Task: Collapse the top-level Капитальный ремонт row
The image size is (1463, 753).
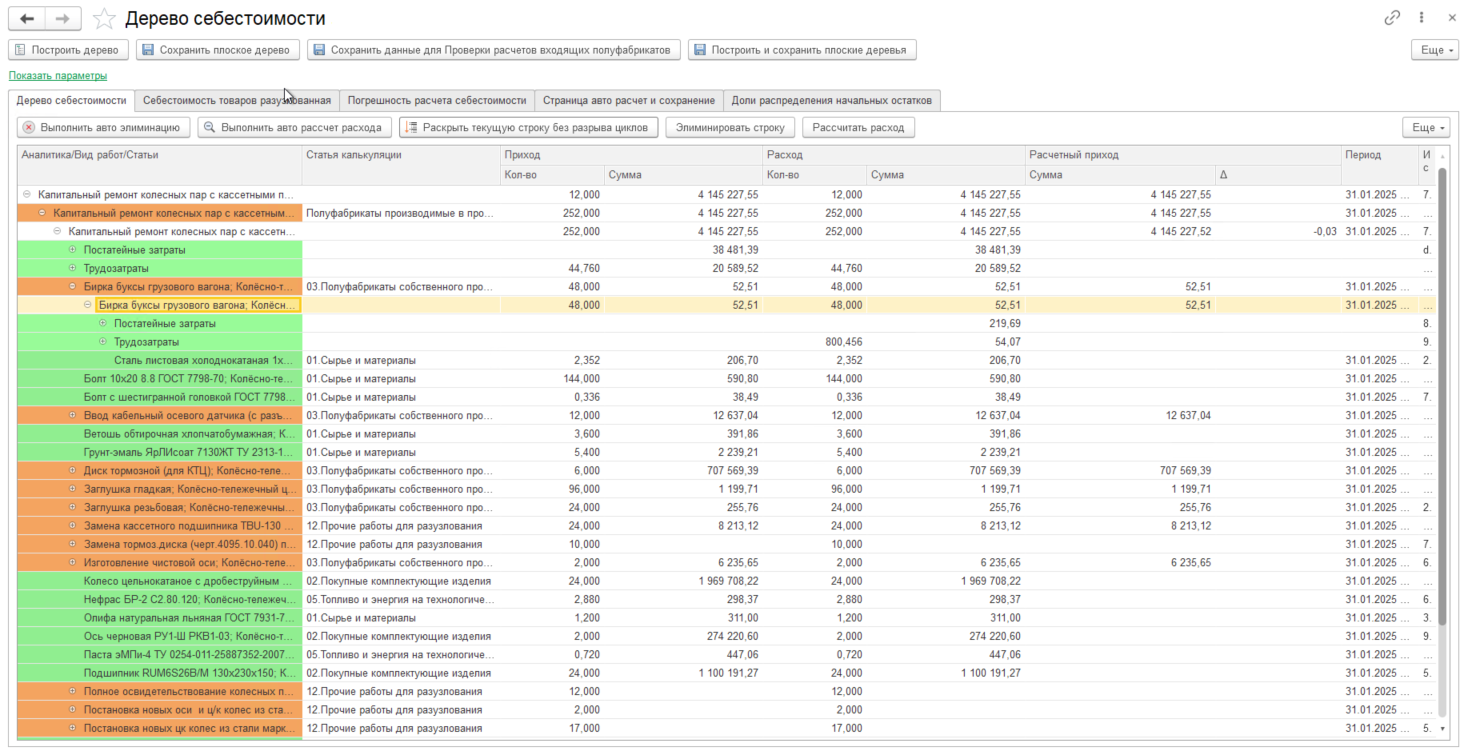Action: click(x=27, y=195)
